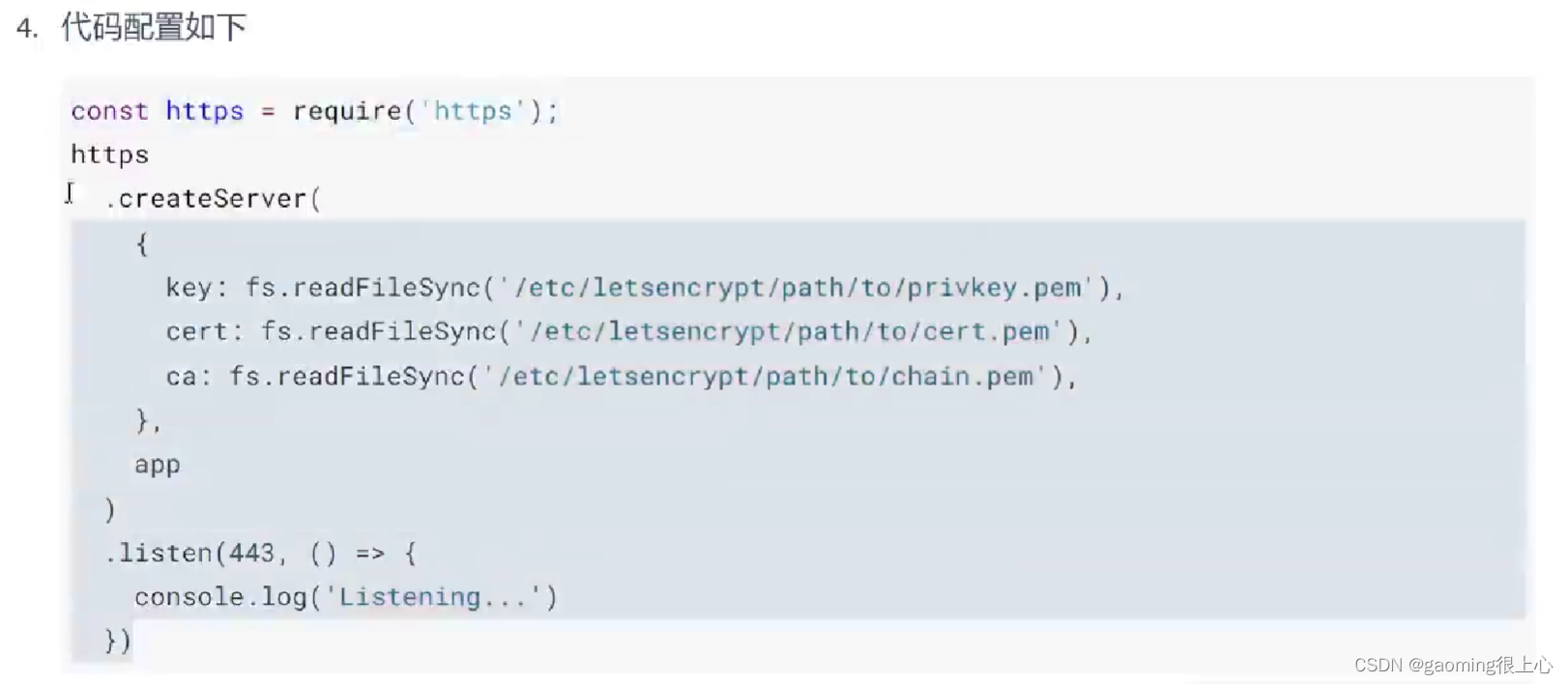The image size is (1568, 684).
Task: Click the text cursor beside createServer
Action: coord(70,193)
